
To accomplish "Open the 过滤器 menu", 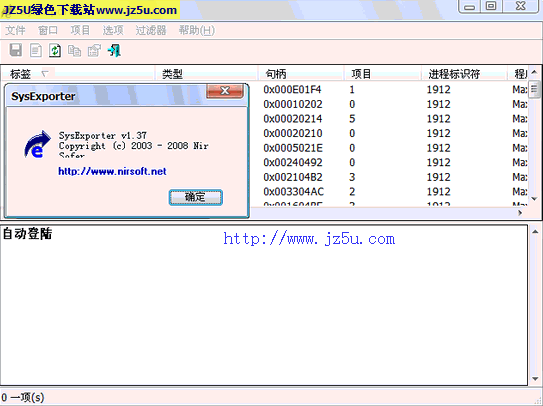I will point(151,30).
